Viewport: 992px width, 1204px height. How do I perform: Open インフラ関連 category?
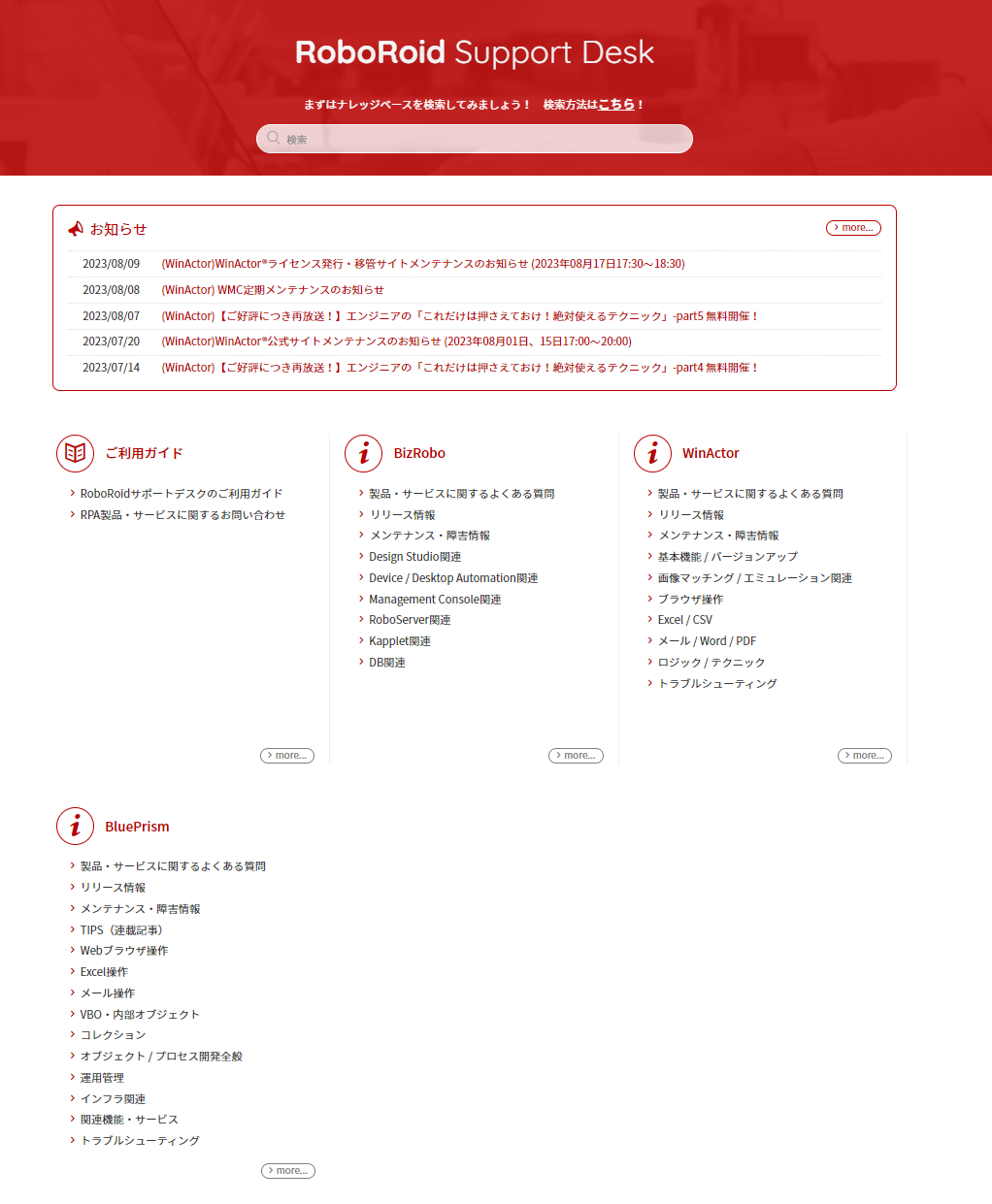pyautogui.click(x=113, y=1099)
